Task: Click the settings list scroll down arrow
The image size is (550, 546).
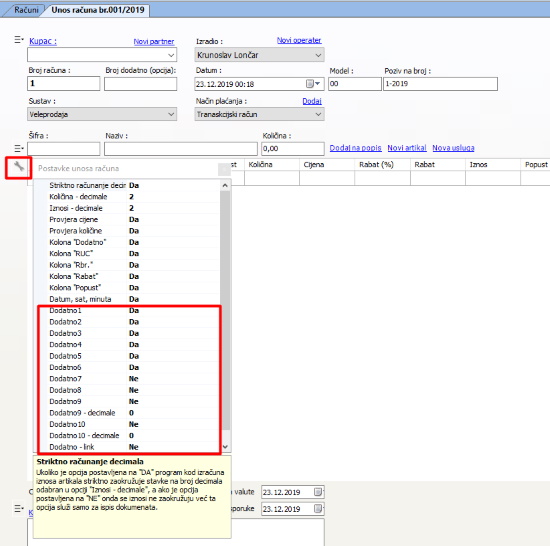Action: point(225,447)
